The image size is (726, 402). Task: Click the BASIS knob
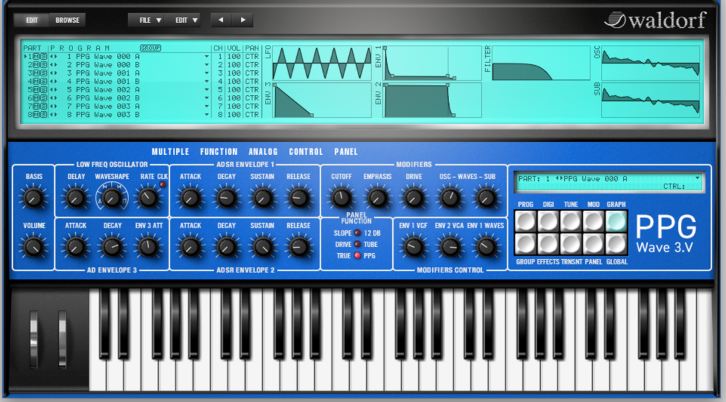click(x=33, y=198)
